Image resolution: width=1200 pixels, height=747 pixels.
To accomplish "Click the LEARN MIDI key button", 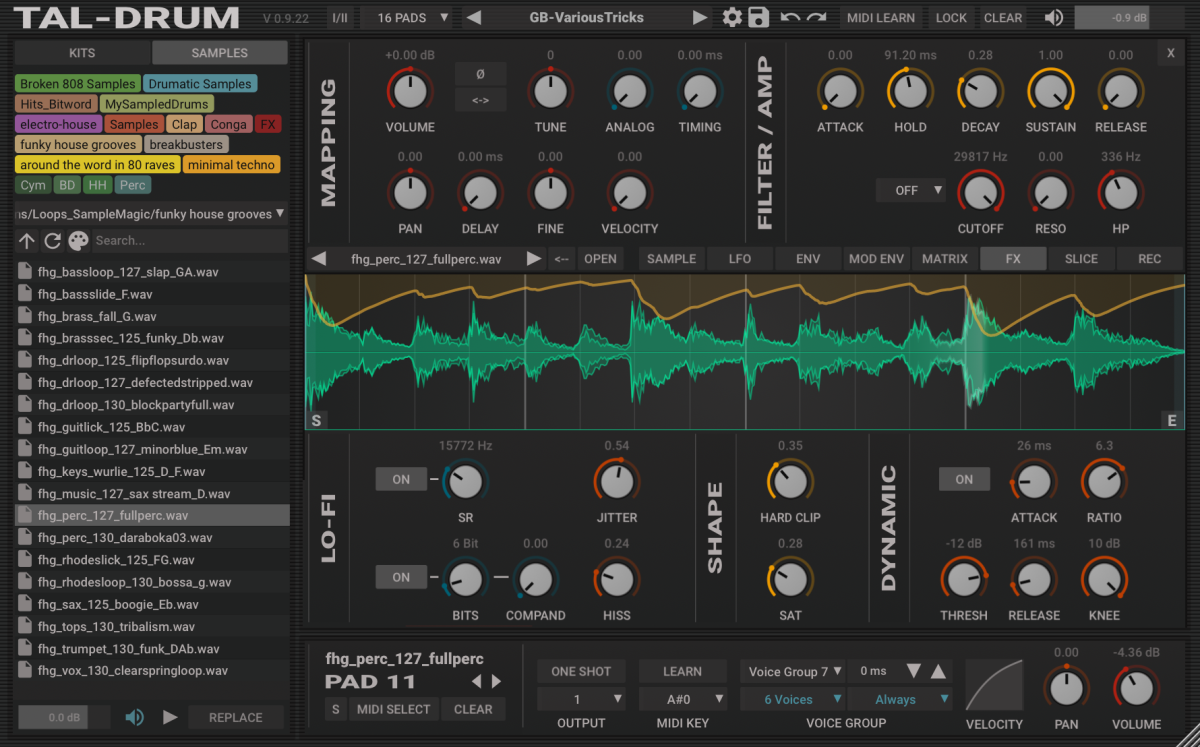I will (x=683, y=671).
